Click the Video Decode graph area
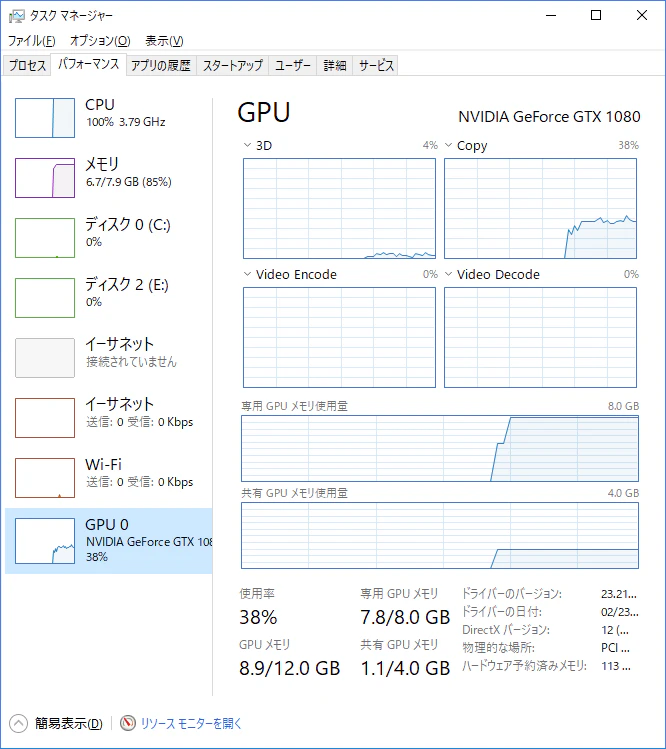Viewport: 666px width, 749px height. (x=540, y=337)
